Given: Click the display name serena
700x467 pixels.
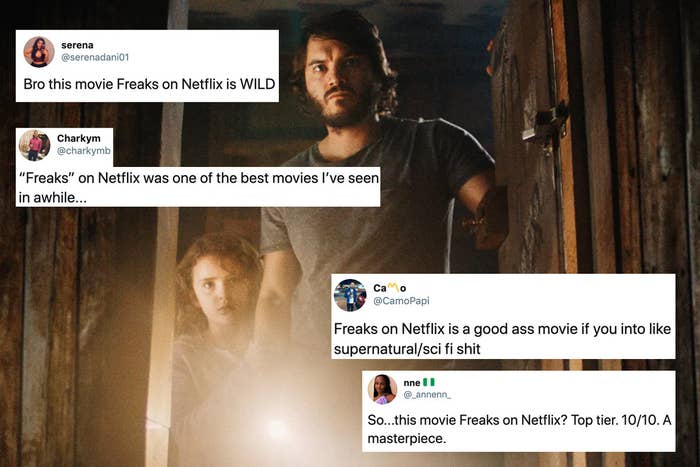Looking at the screenshot, I should (77, 45).
